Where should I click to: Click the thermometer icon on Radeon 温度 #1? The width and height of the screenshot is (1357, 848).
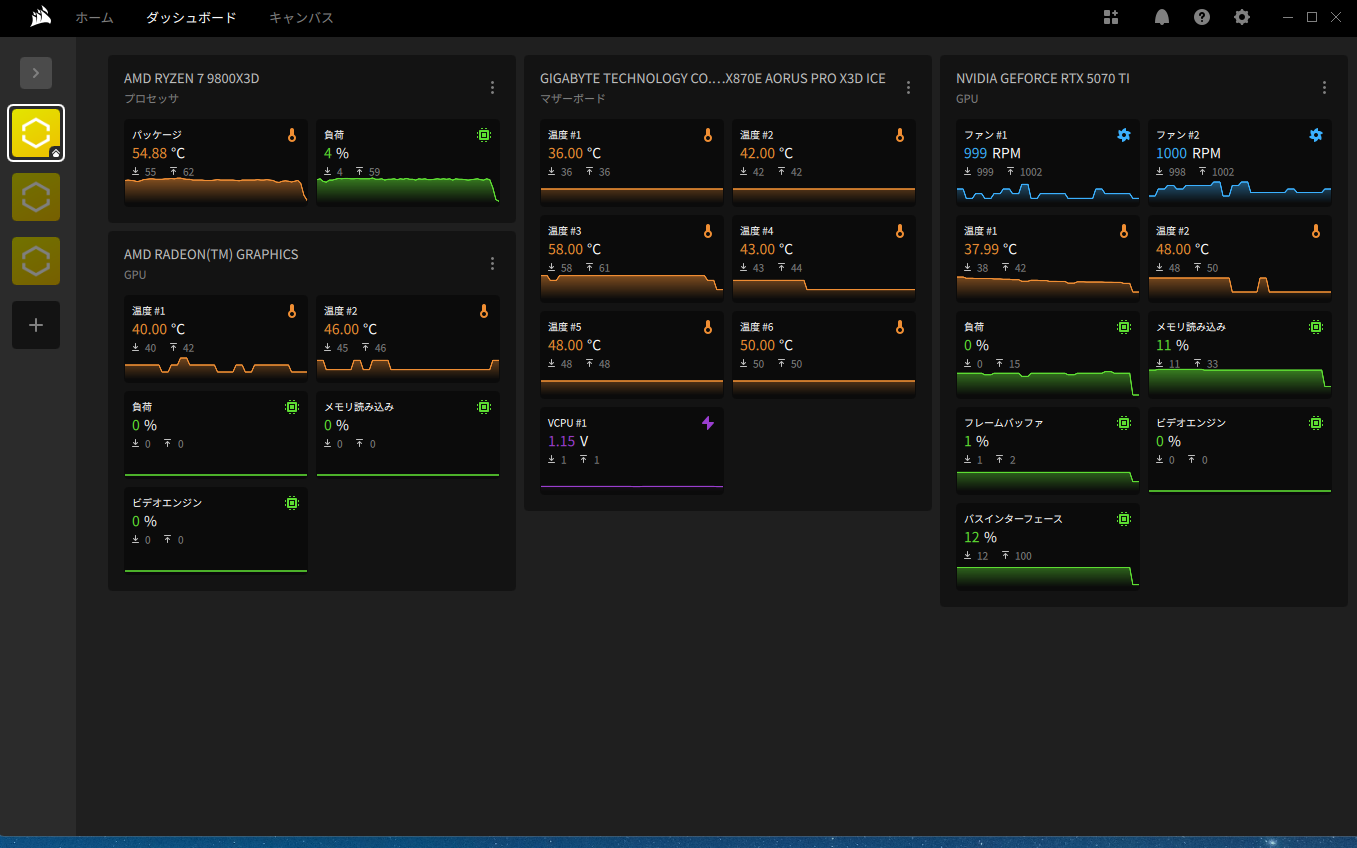(292, 311)
